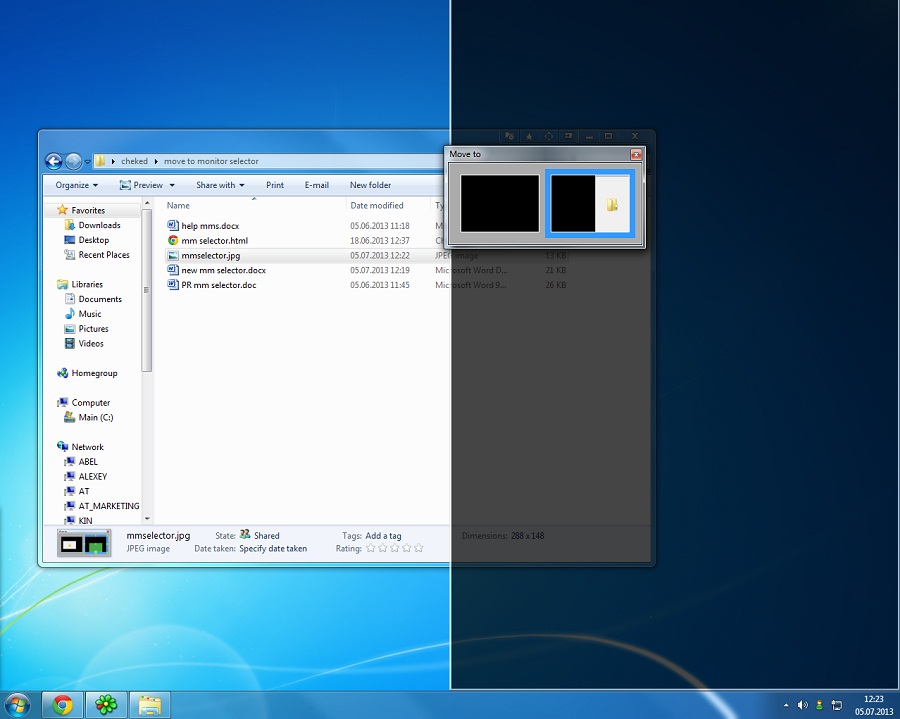The image size is (900, 719).
Task: Select the mm selector.html file
Action: click(214, 241)
